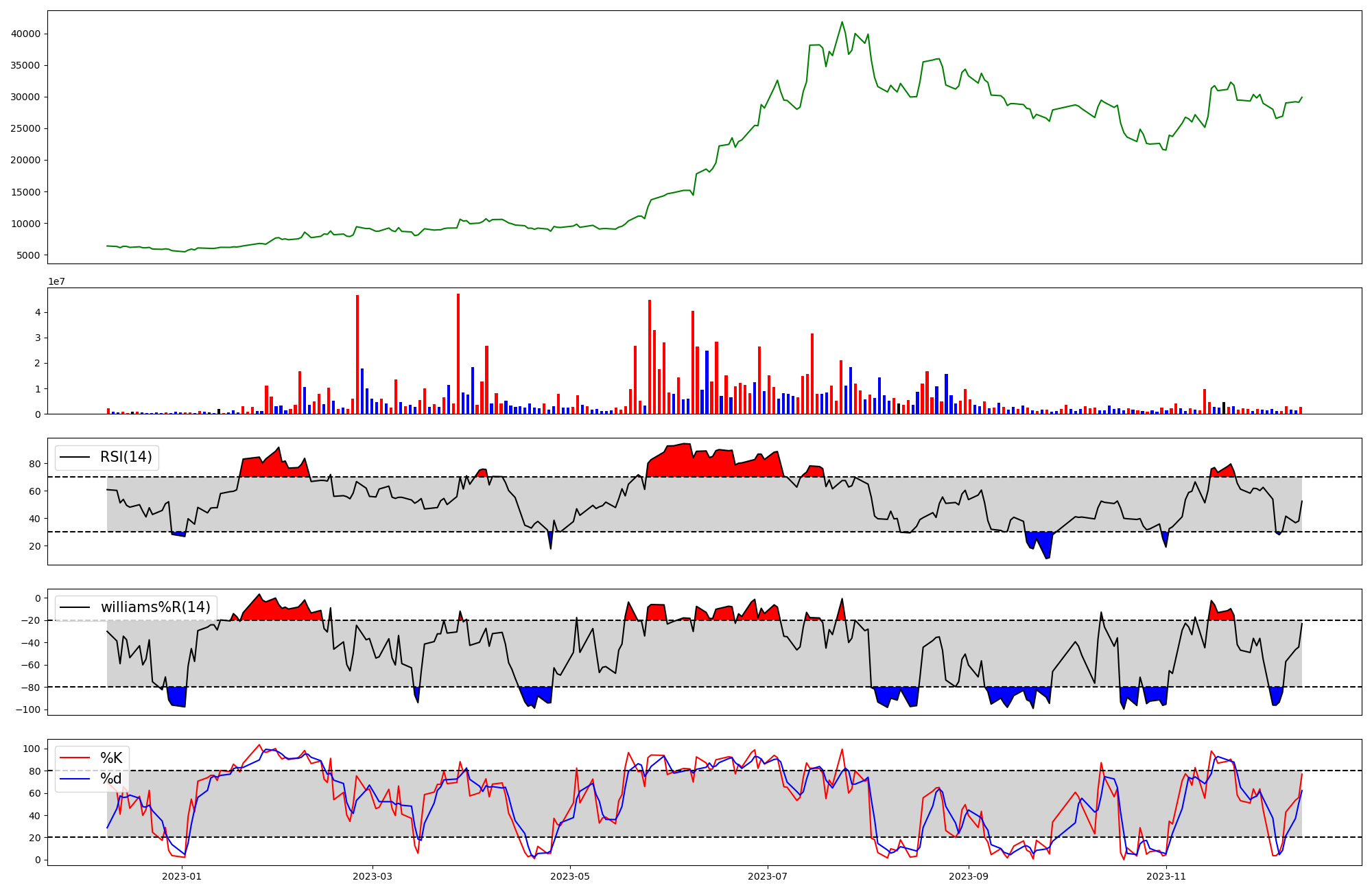This screenshot has width=1372, height=892.
Task: Click the 2023-11 x-axis date label
Action: pos(1166,876)
